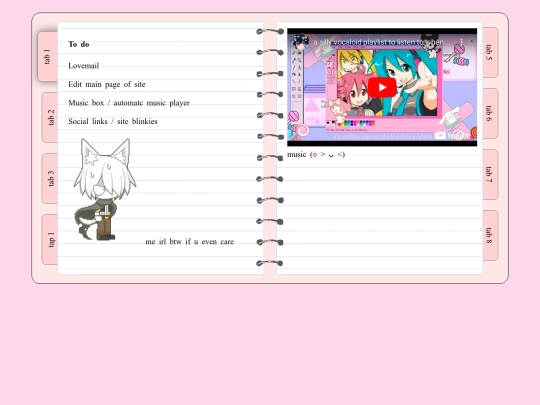Switch to the tab 5 notebook tab

tap(490, 52)
